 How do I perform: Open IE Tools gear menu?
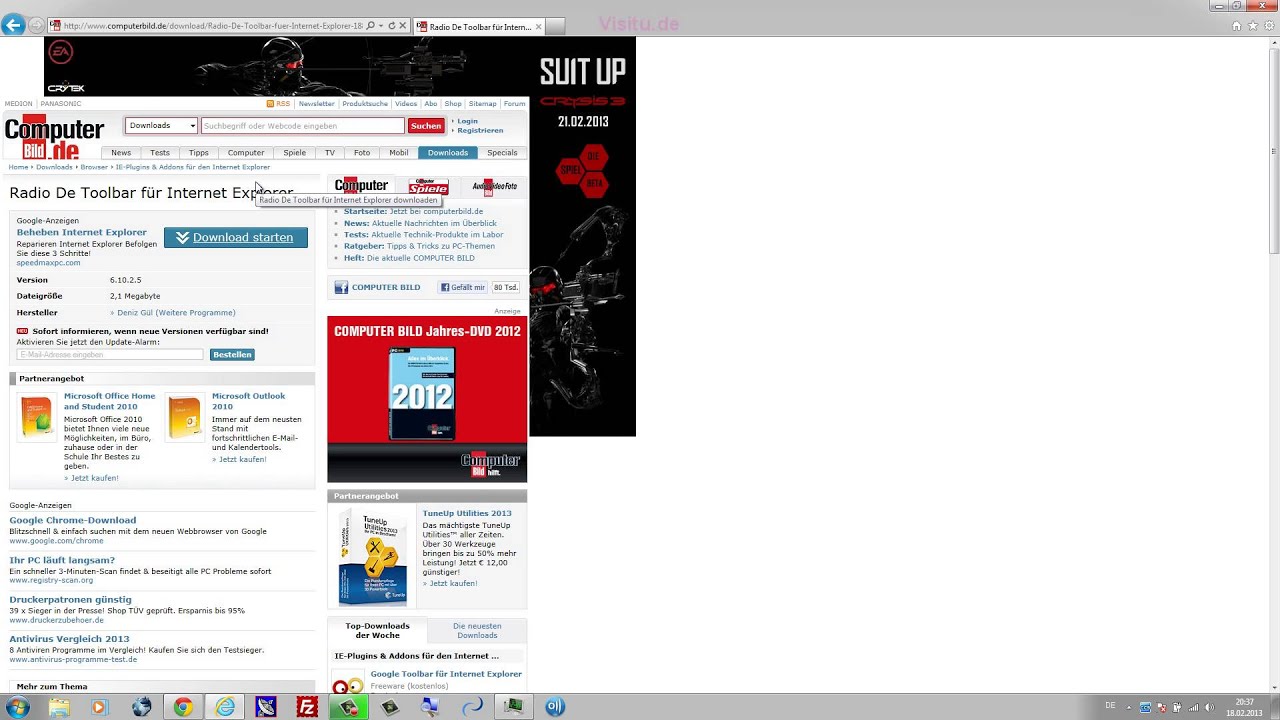(x=1267, y=26)
